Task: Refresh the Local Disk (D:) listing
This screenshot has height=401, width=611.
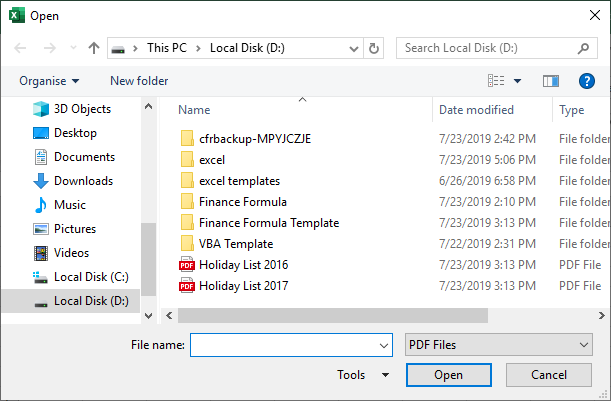Action: coord(374,48)
